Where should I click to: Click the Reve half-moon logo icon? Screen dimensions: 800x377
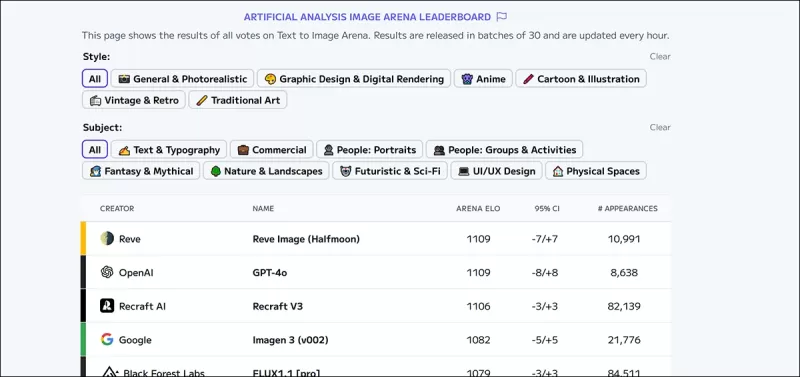107,238
